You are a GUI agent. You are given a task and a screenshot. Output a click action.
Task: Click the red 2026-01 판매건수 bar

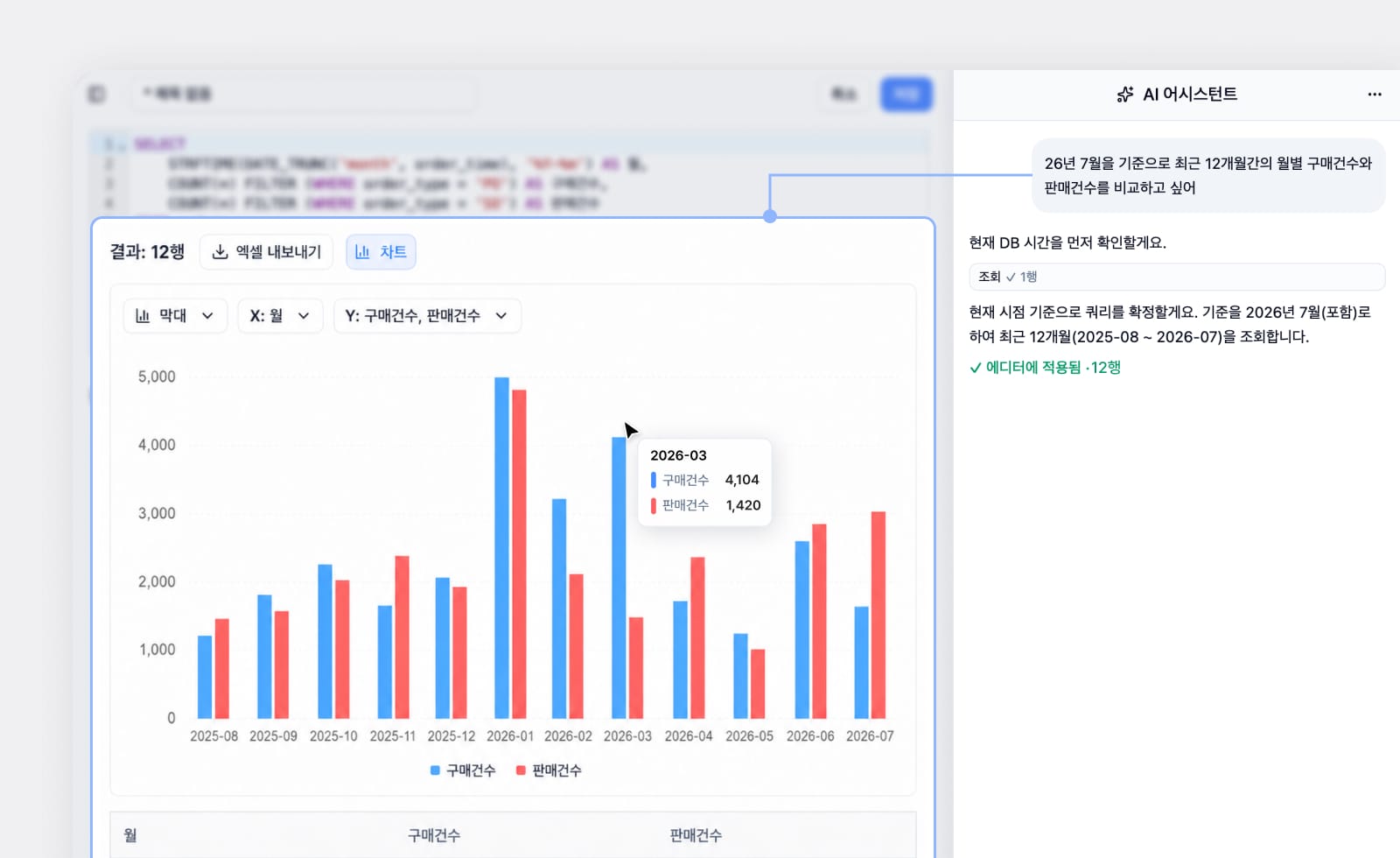[x=519, y=554]
